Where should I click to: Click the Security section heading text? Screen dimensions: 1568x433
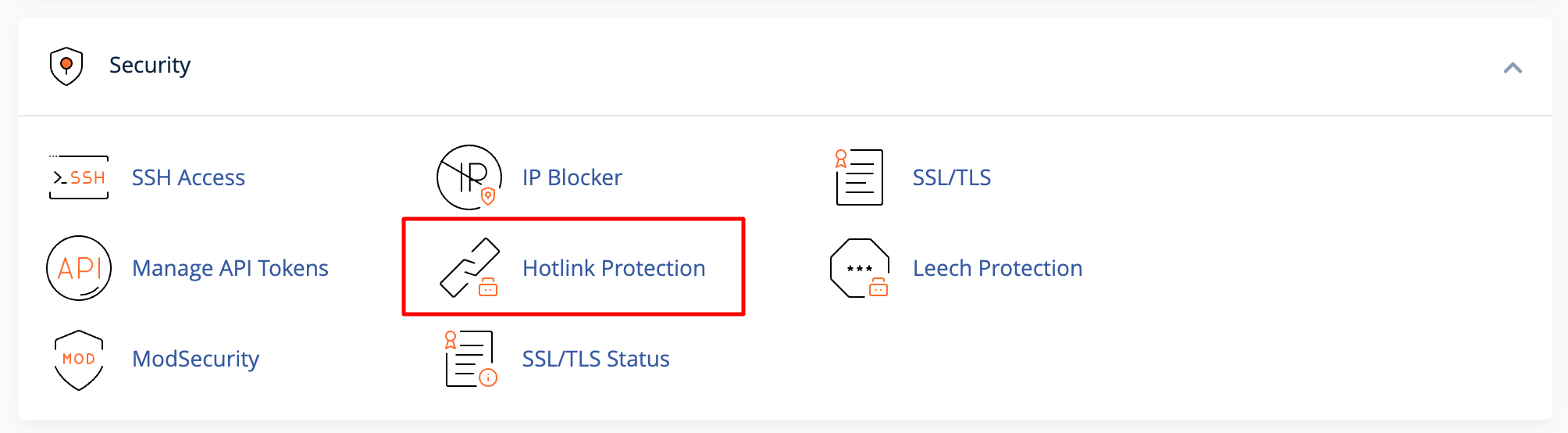(150, 65)
